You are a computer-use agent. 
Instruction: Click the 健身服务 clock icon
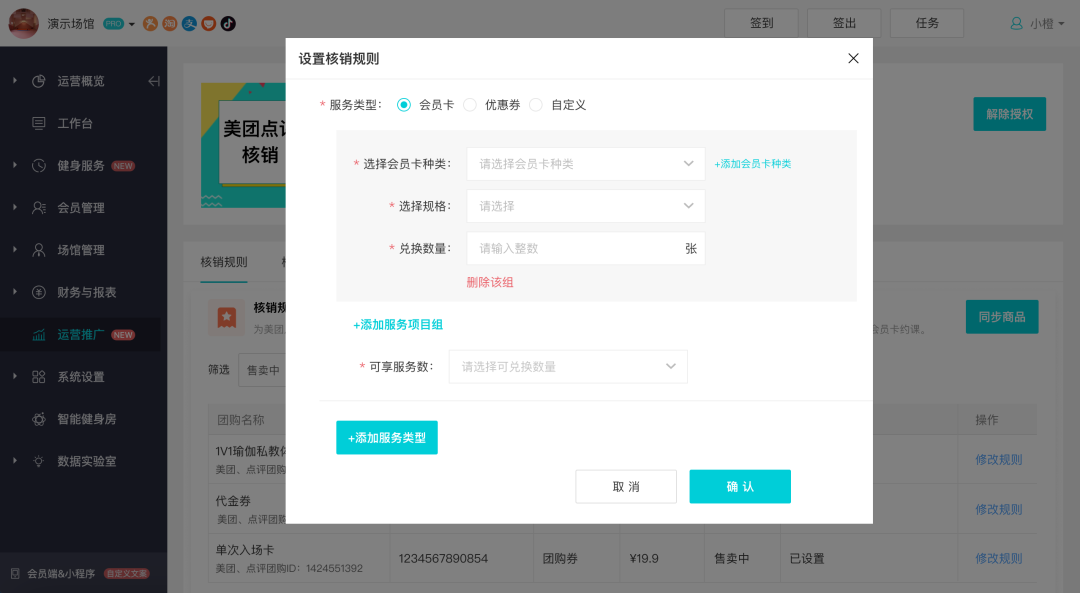click(x=39, y=166)
